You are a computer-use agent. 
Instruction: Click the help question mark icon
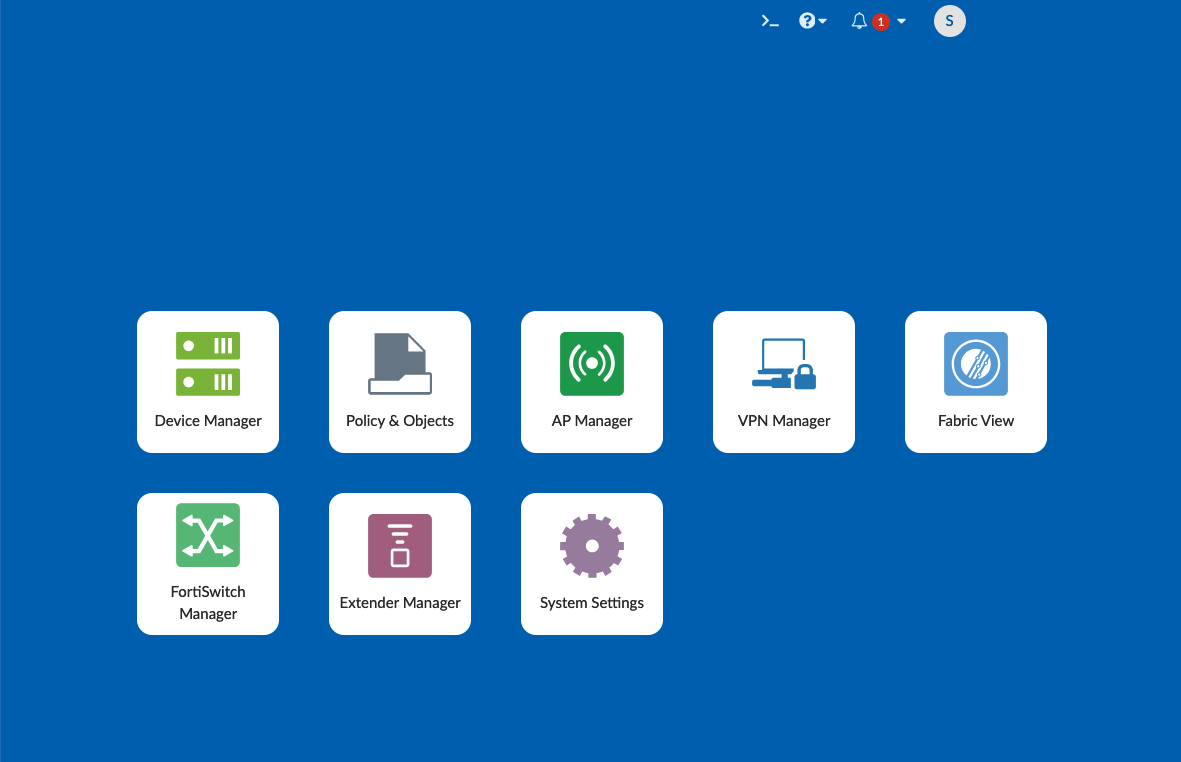[807, 21]
